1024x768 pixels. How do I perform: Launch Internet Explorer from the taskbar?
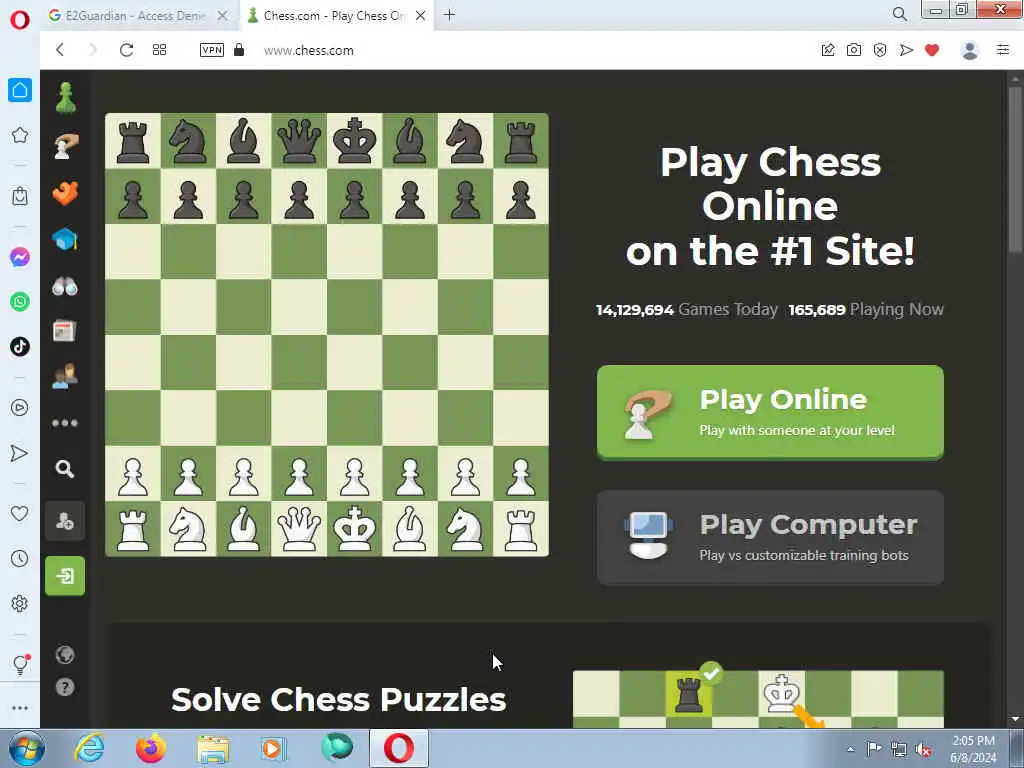pyautogui.click(x=89, y=748)
